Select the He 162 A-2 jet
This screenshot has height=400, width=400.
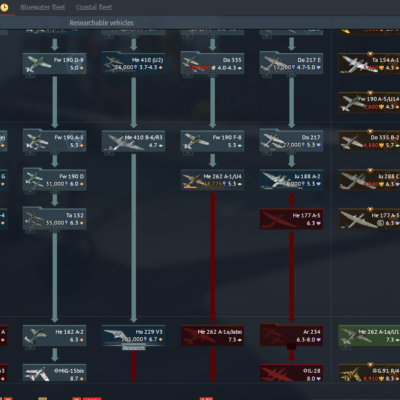click(55, 336)
